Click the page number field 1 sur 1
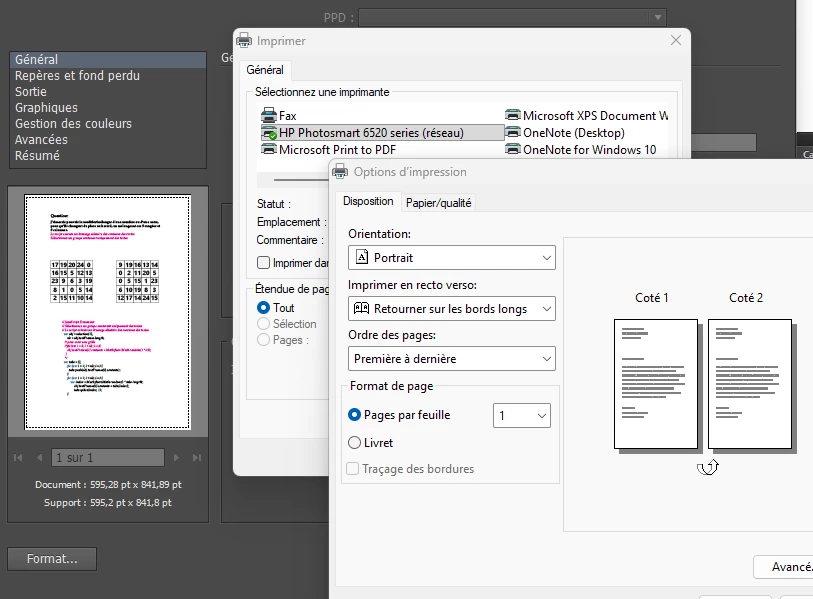Viewport: 813px width, 599px height. 108,457
